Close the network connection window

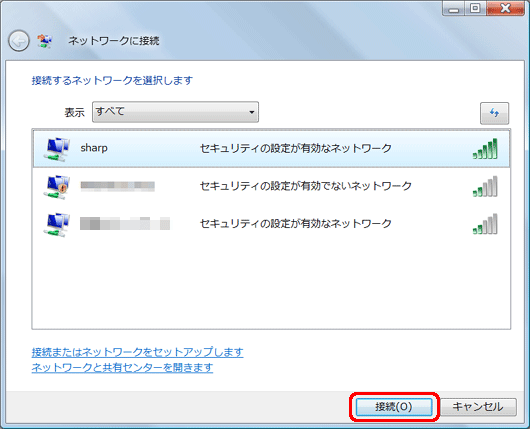(x=505, y=8)
